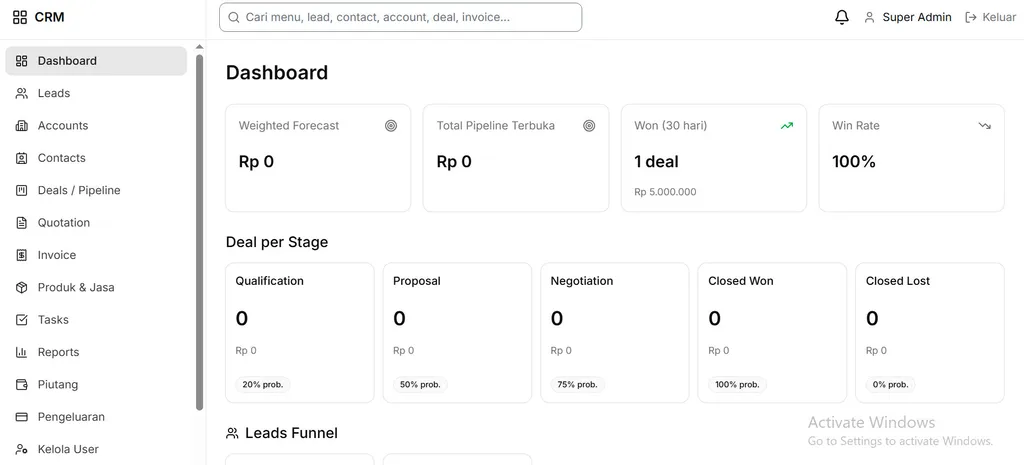Click the Pengeluaran credit card icon
Viewport: 1024px width, 465px height.
[22, 417]
